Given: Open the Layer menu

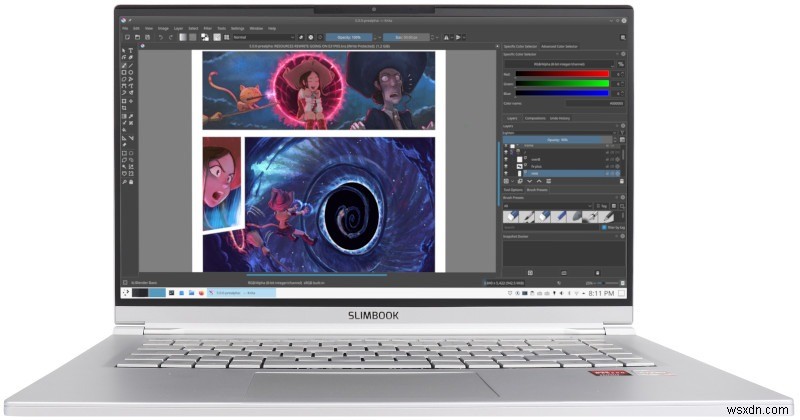Looking at the screenshot, I should 179,29.
